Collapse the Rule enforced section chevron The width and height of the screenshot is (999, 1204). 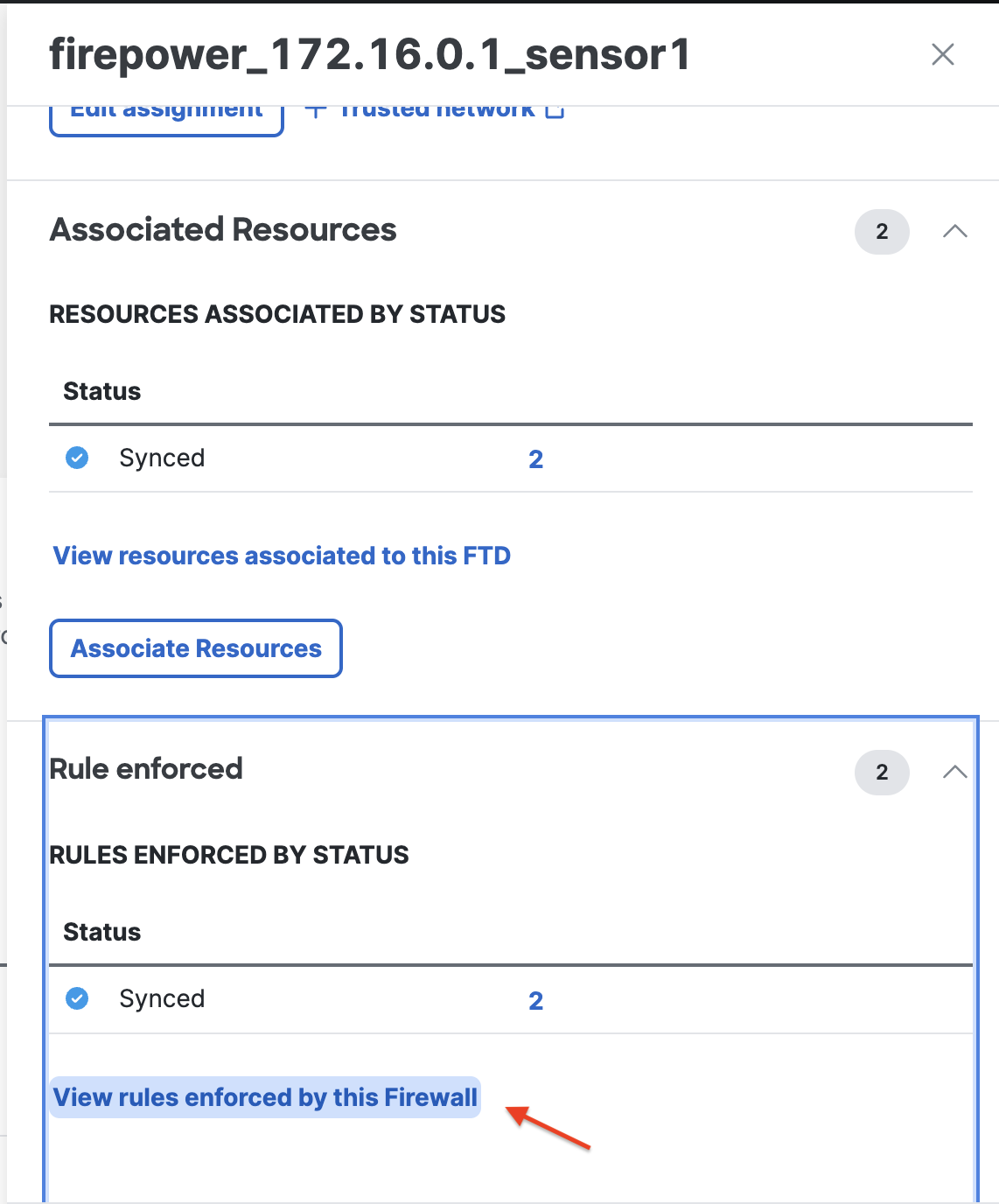954,772
